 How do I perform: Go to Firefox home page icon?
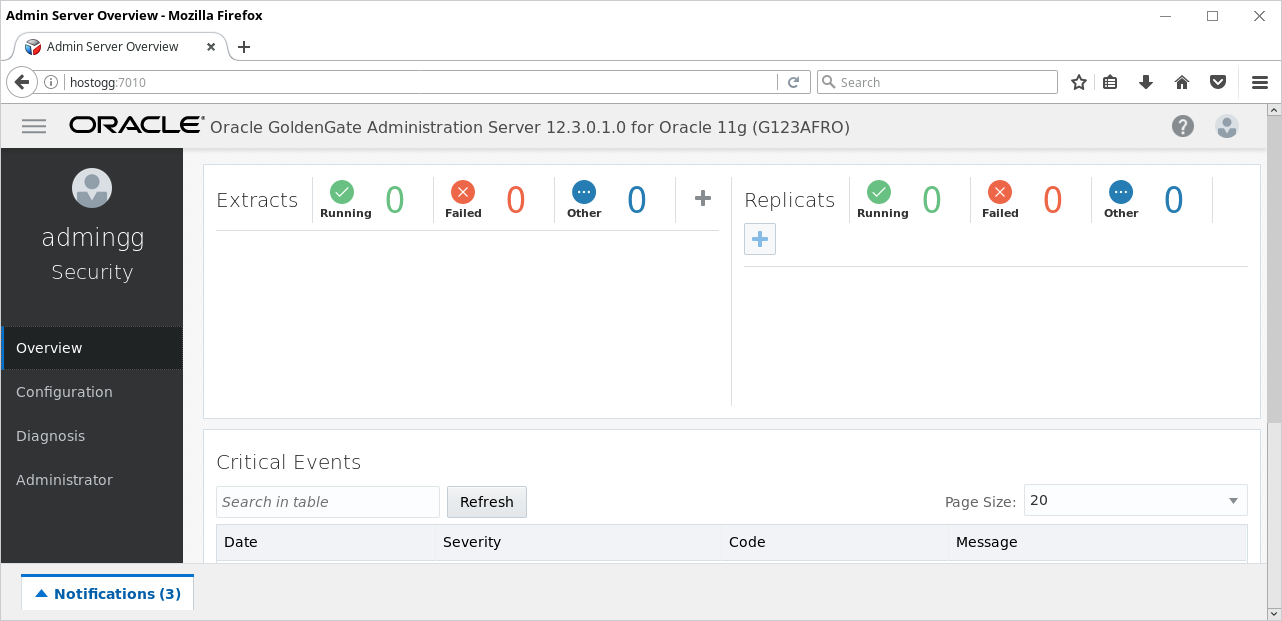pyautogui.click(x=1182, y=82)
